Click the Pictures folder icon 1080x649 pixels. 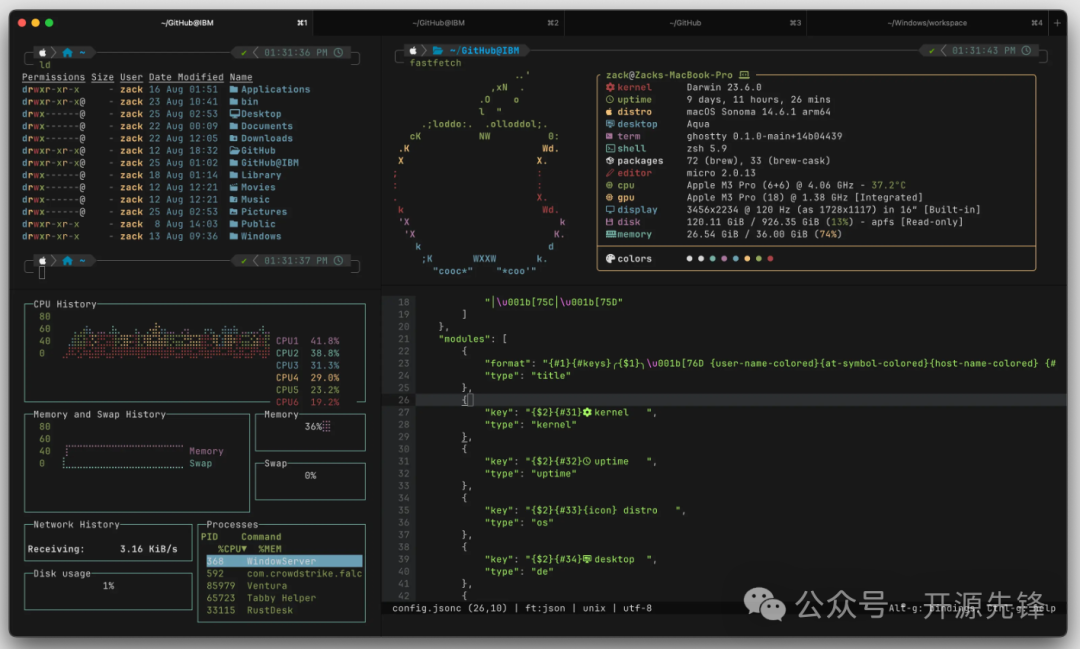[233, 212]
